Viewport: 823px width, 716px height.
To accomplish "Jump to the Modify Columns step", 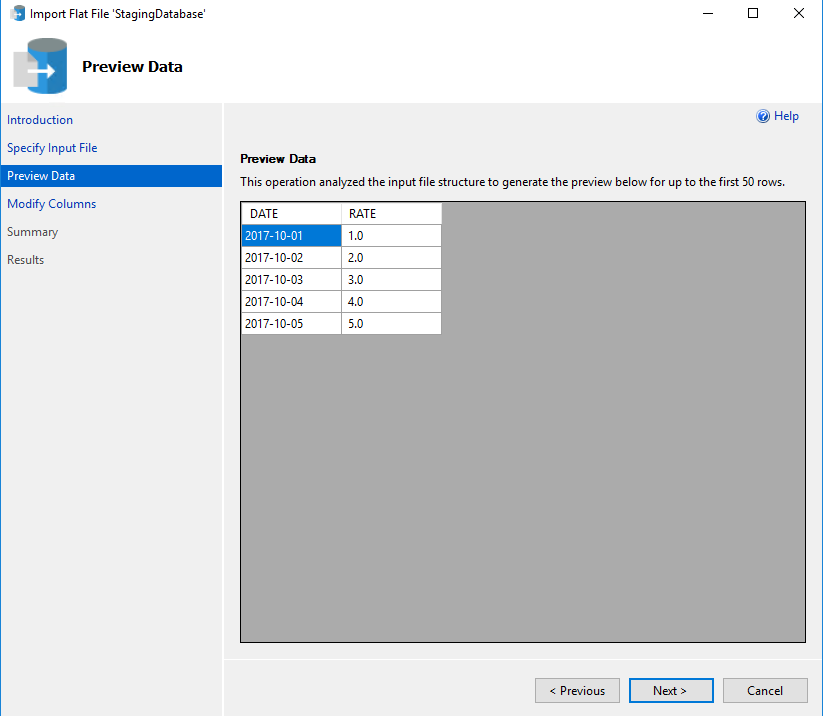I will 51,204.
